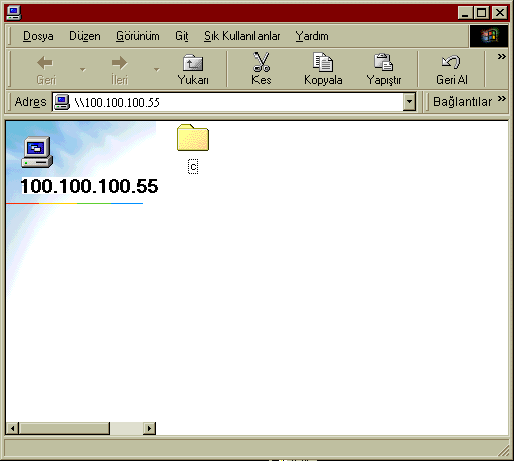514x461 pixels.
Task: Open the Geri history dropdown arrow
Action: [x=83, y=70]
